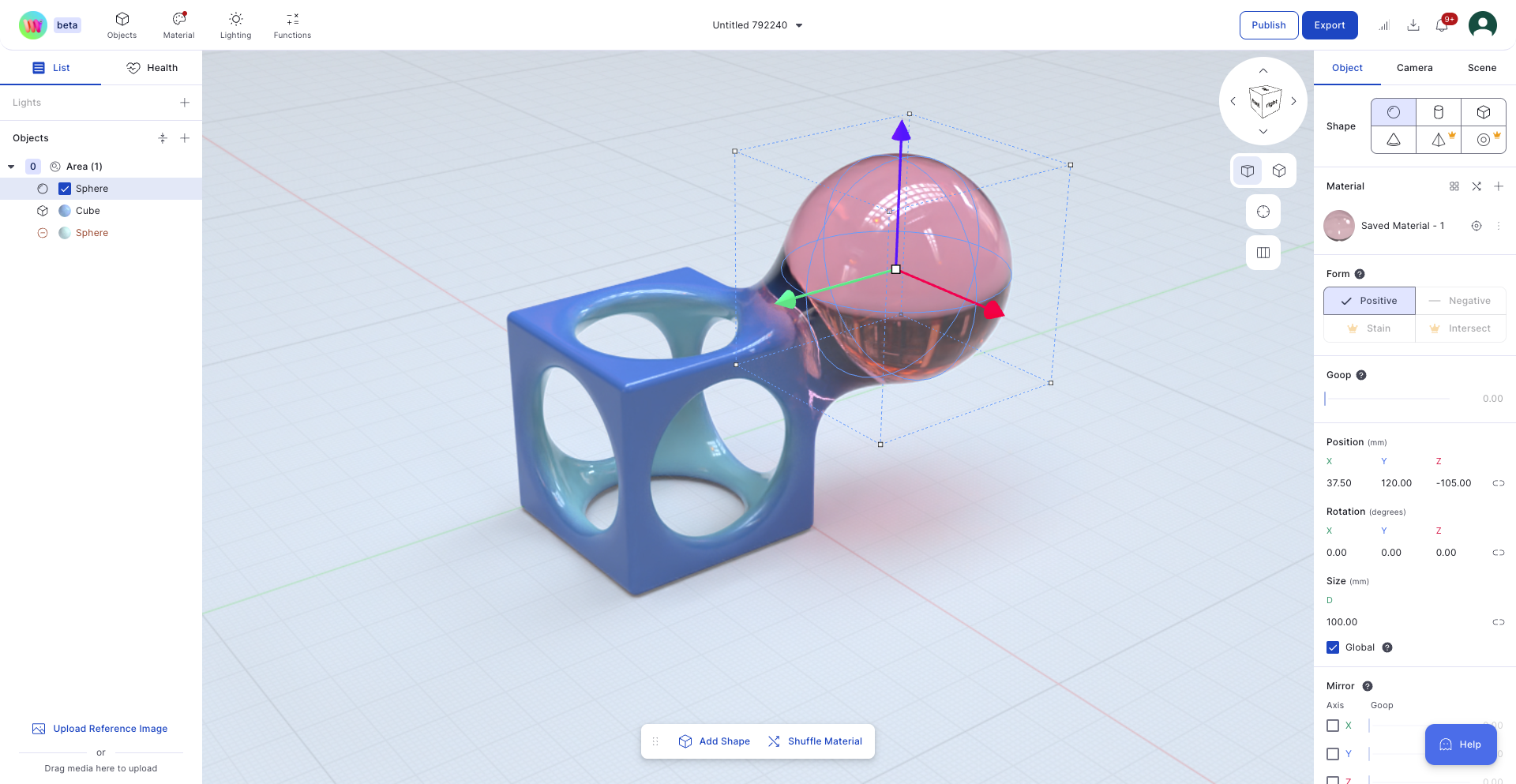
Task: Select the premium Torus shape
Action: pos(1484,140)
